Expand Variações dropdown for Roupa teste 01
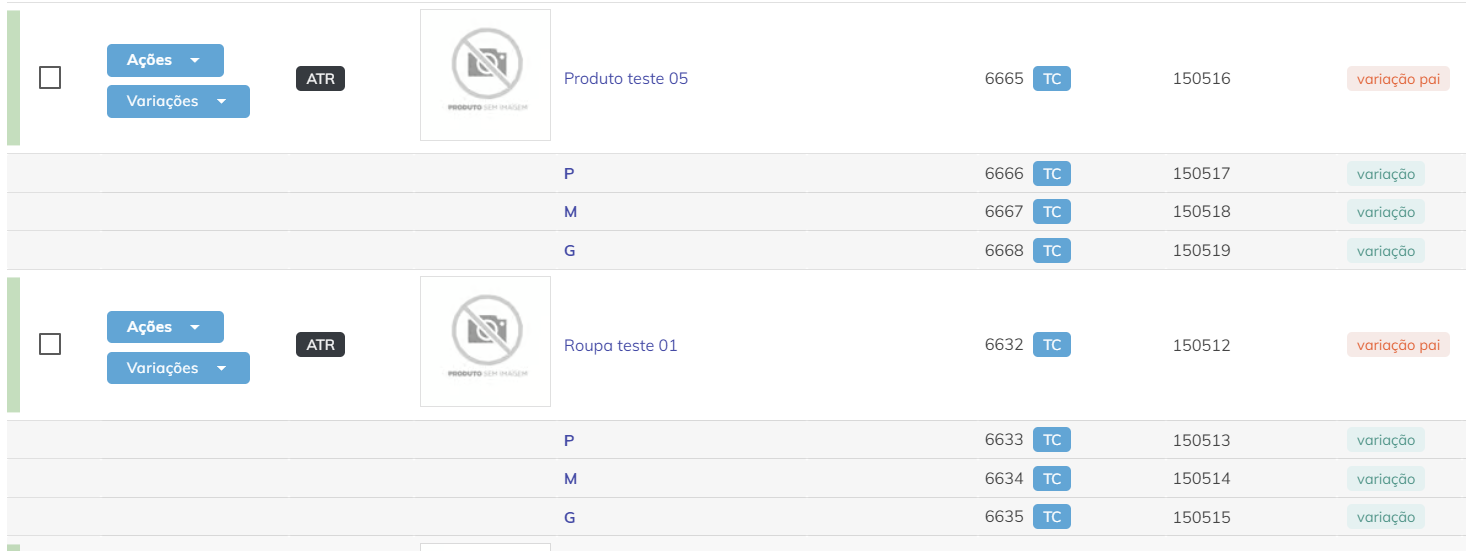The image size is (1466, 551). [178, 368]
